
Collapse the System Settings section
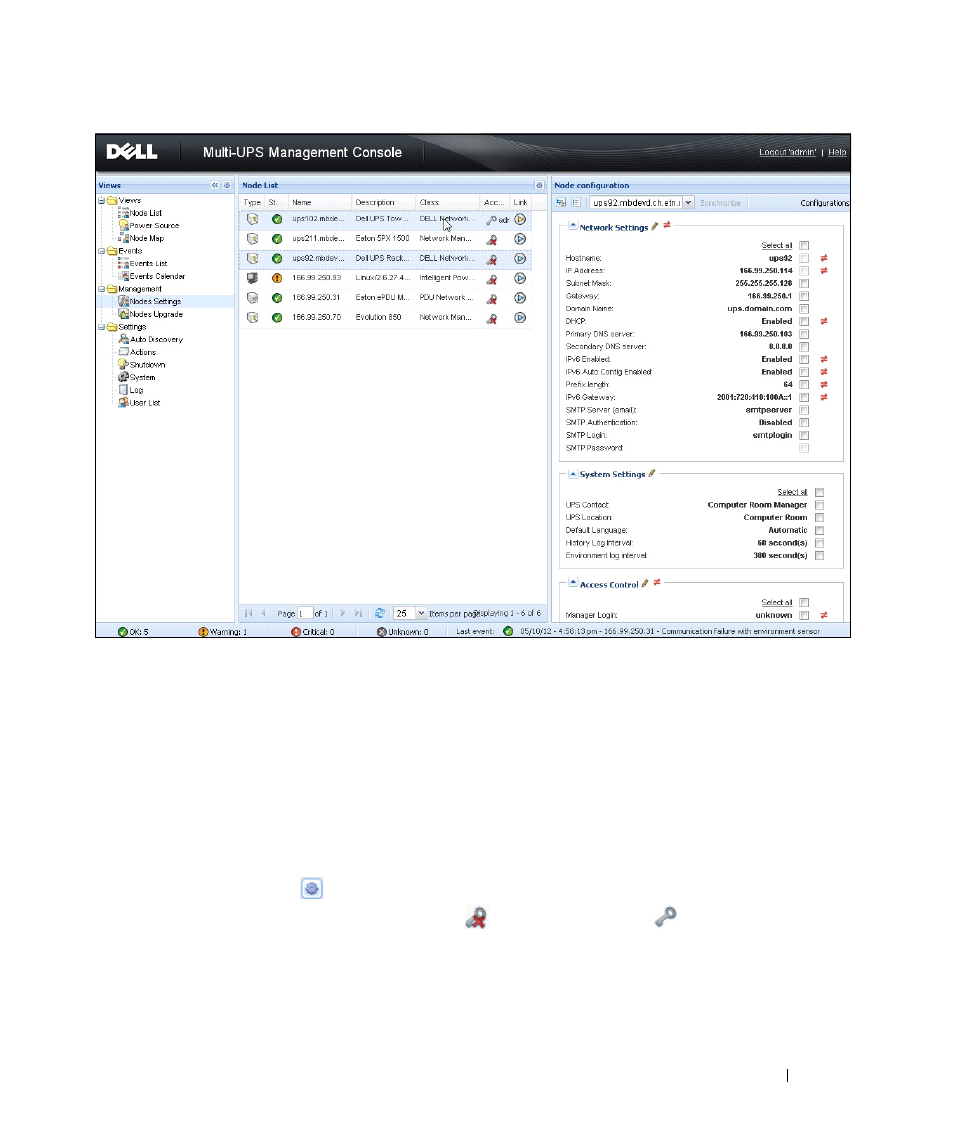(573, 474)
